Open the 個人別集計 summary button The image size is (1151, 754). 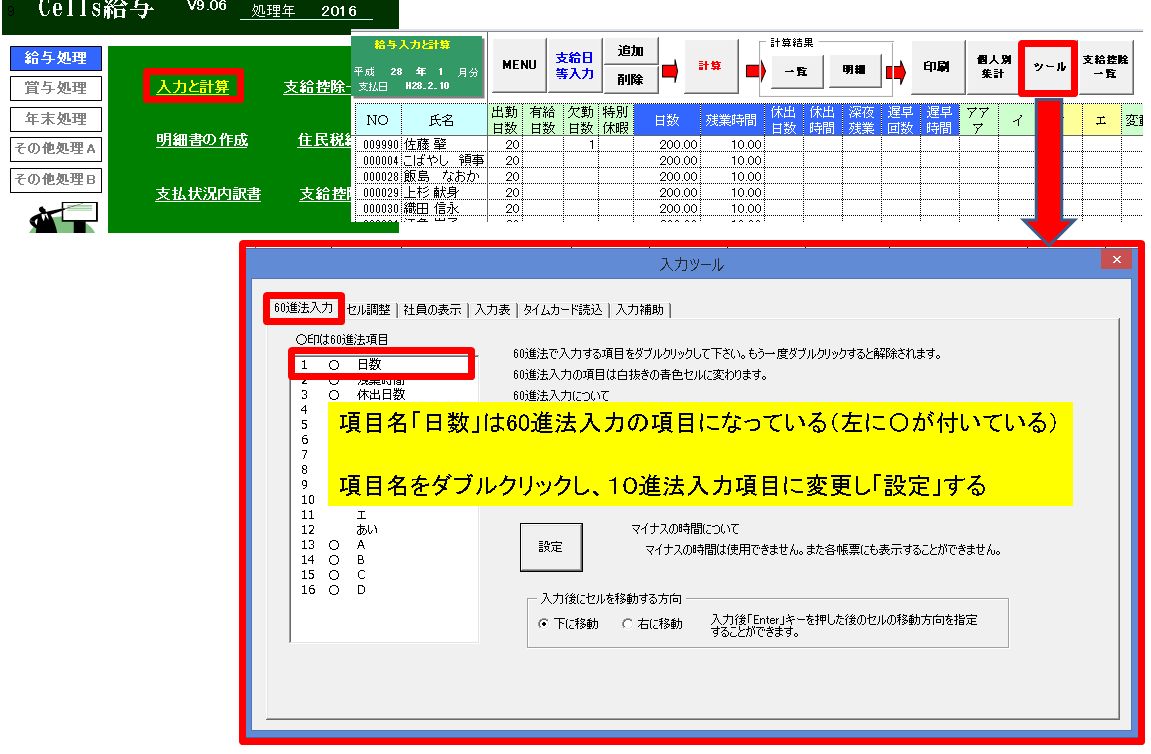point(990,67)
